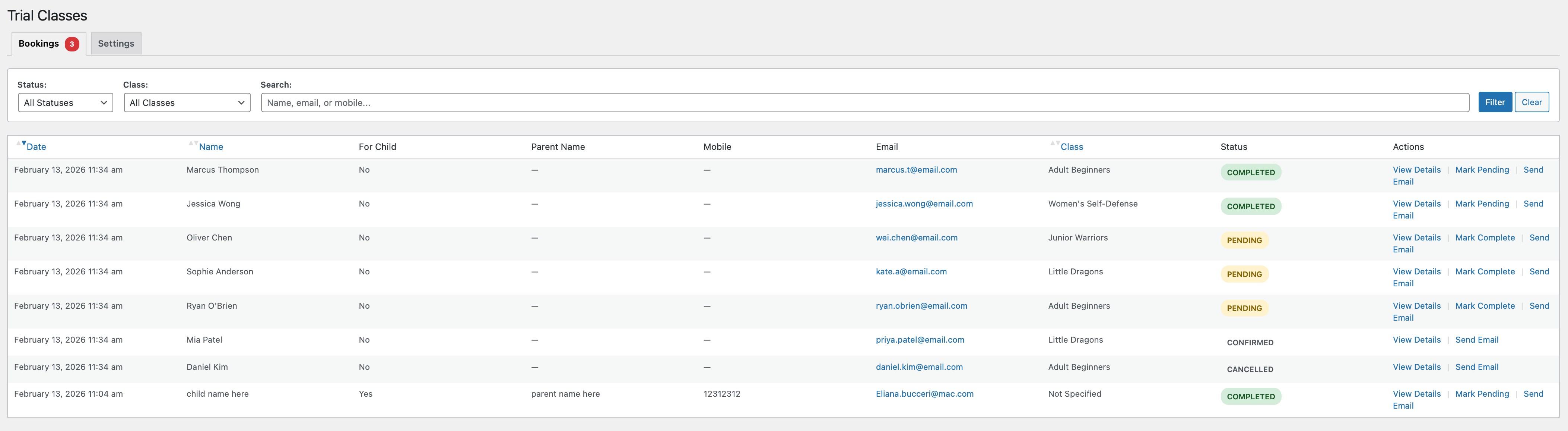Click the red notification badge showing 3

pos(71,43)
